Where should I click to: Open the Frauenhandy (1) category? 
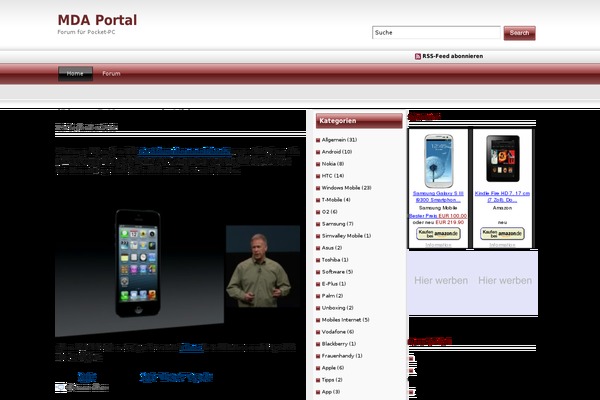[342, 356]
